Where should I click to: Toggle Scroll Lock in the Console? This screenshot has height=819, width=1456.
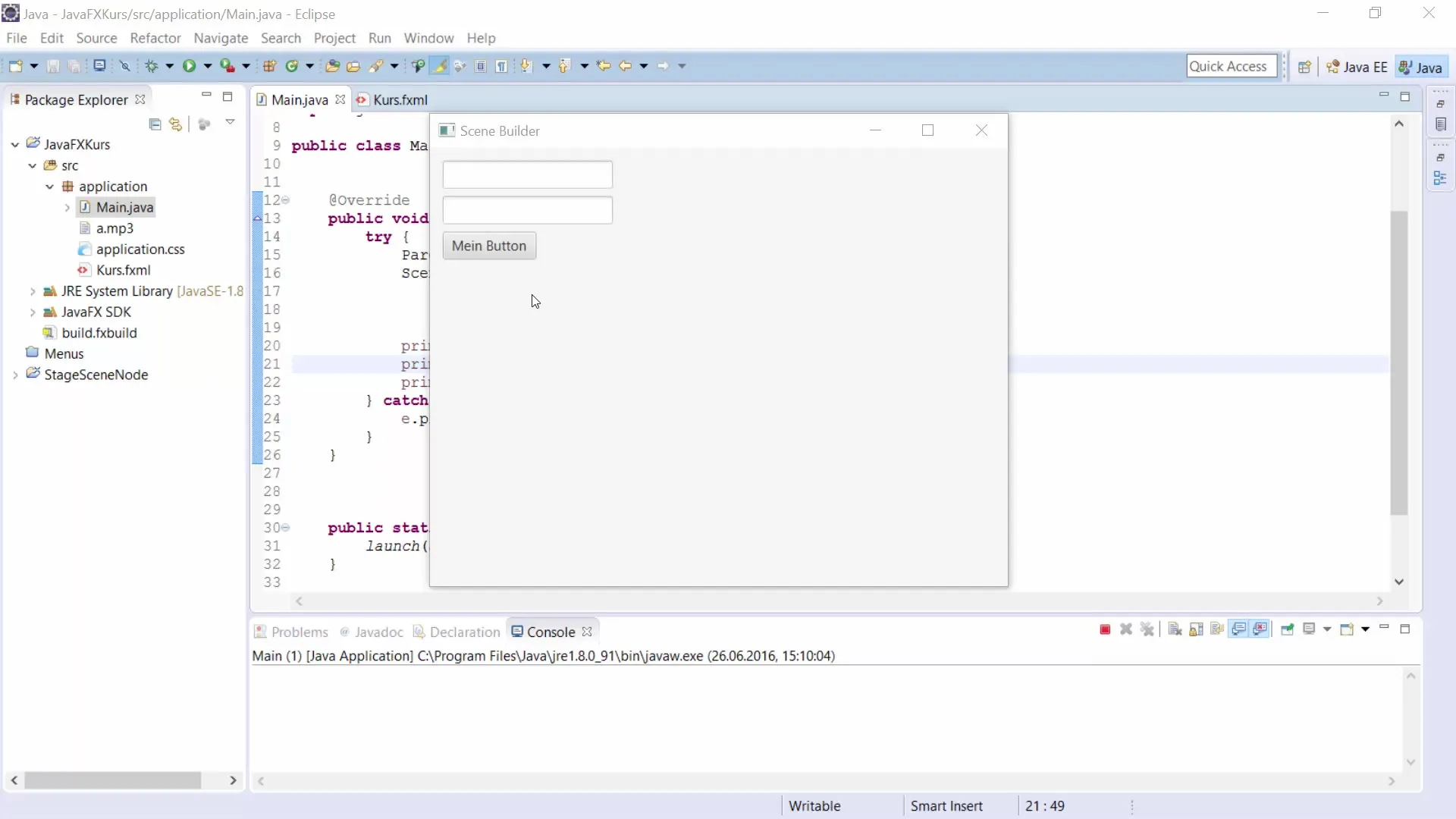1196,629
